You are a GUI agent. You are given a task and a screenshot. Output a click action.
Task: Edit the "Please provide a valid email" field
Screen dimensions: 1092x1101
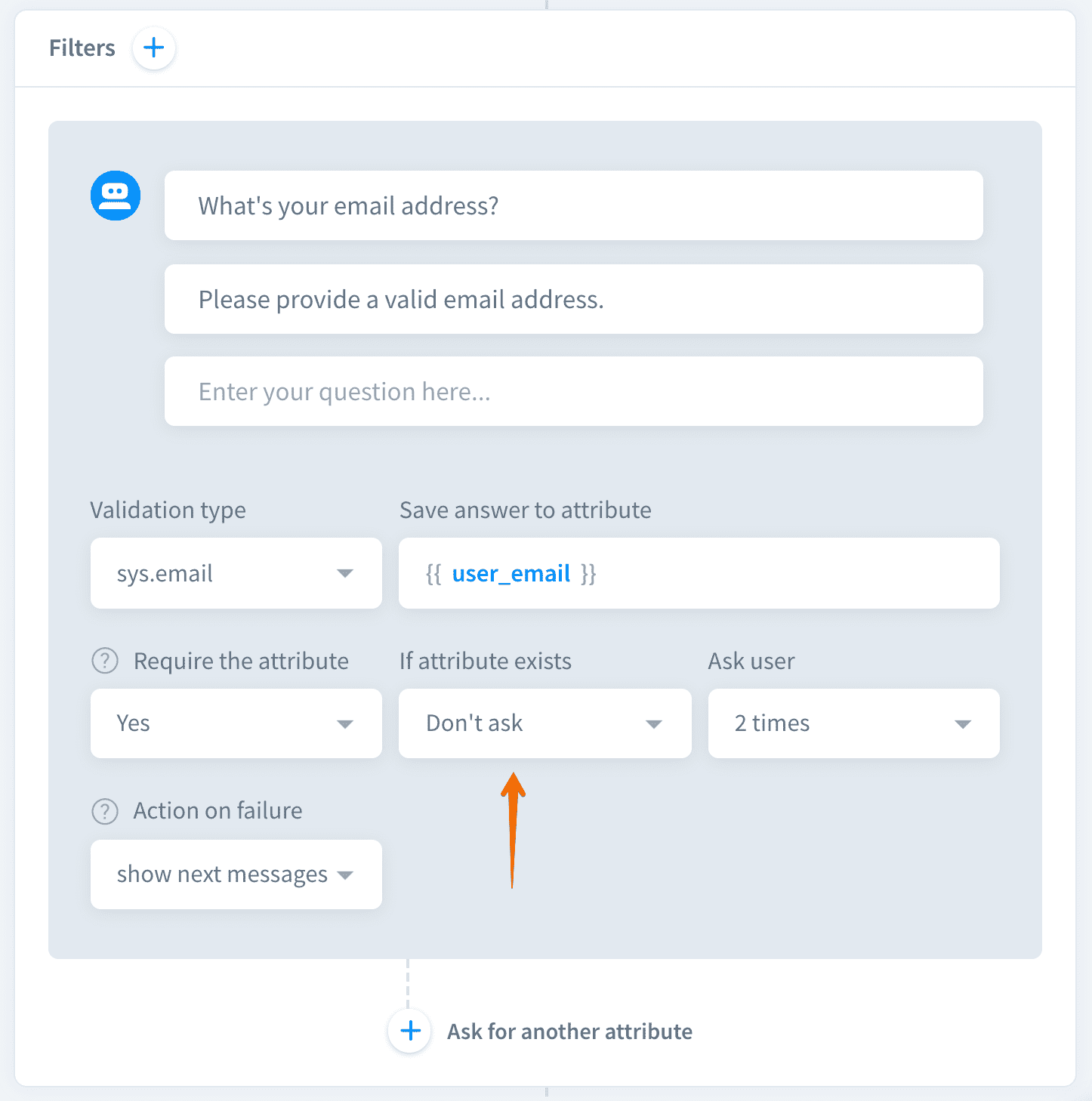point(573,299)
